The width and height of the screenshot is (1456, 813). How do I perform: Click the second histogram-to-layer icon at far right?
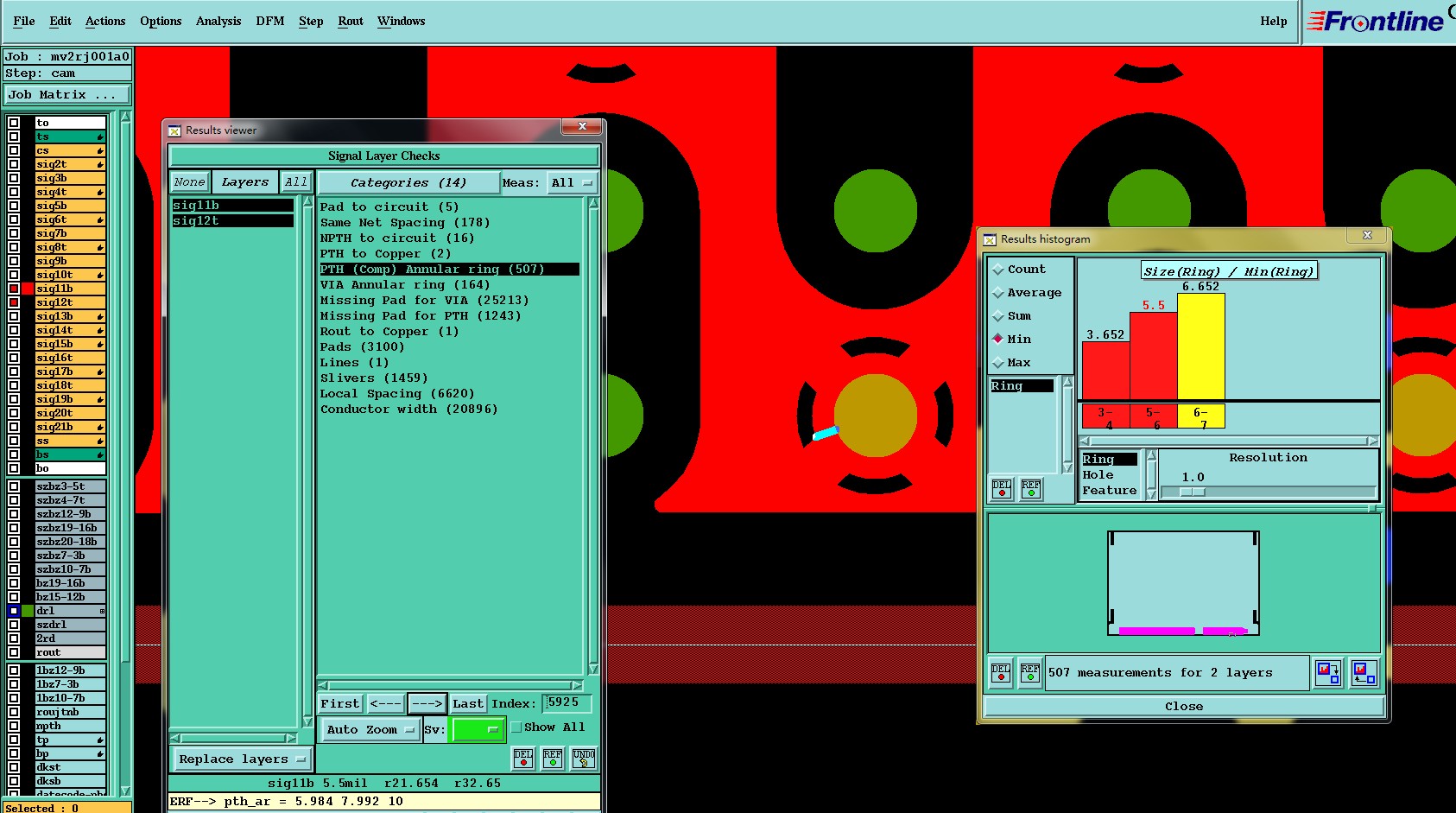click(x=1364, y=672)
